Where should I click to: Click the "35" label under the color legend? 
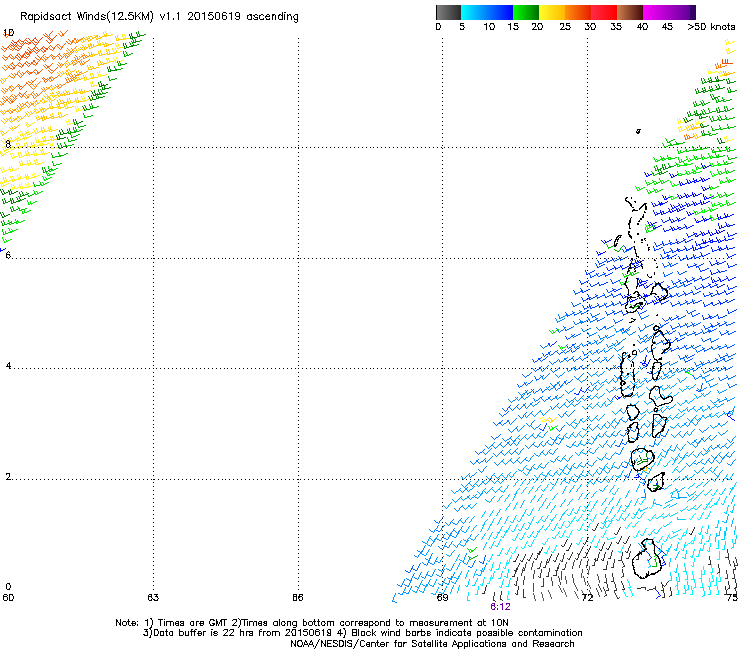tap(616, 27)
